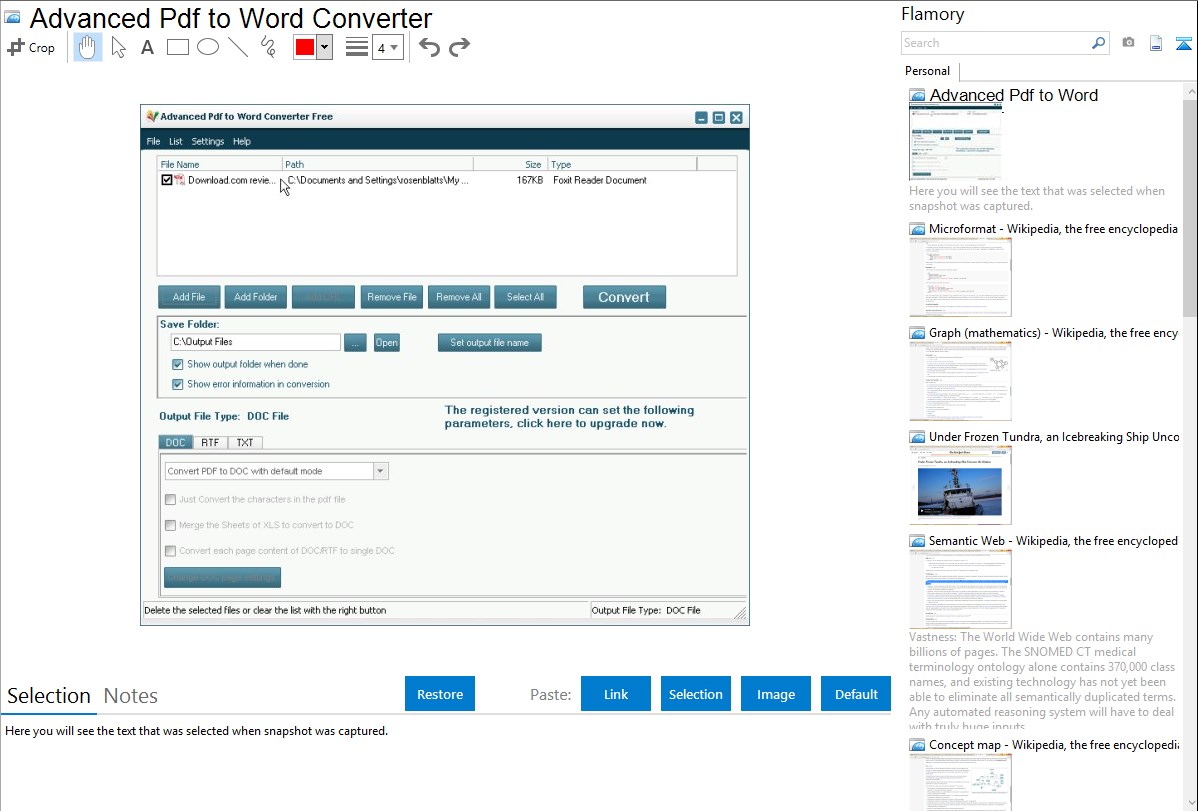Open the color picker dropdown arrow
The height and width of the screenshot is (811, 1198).
(324, 47)
